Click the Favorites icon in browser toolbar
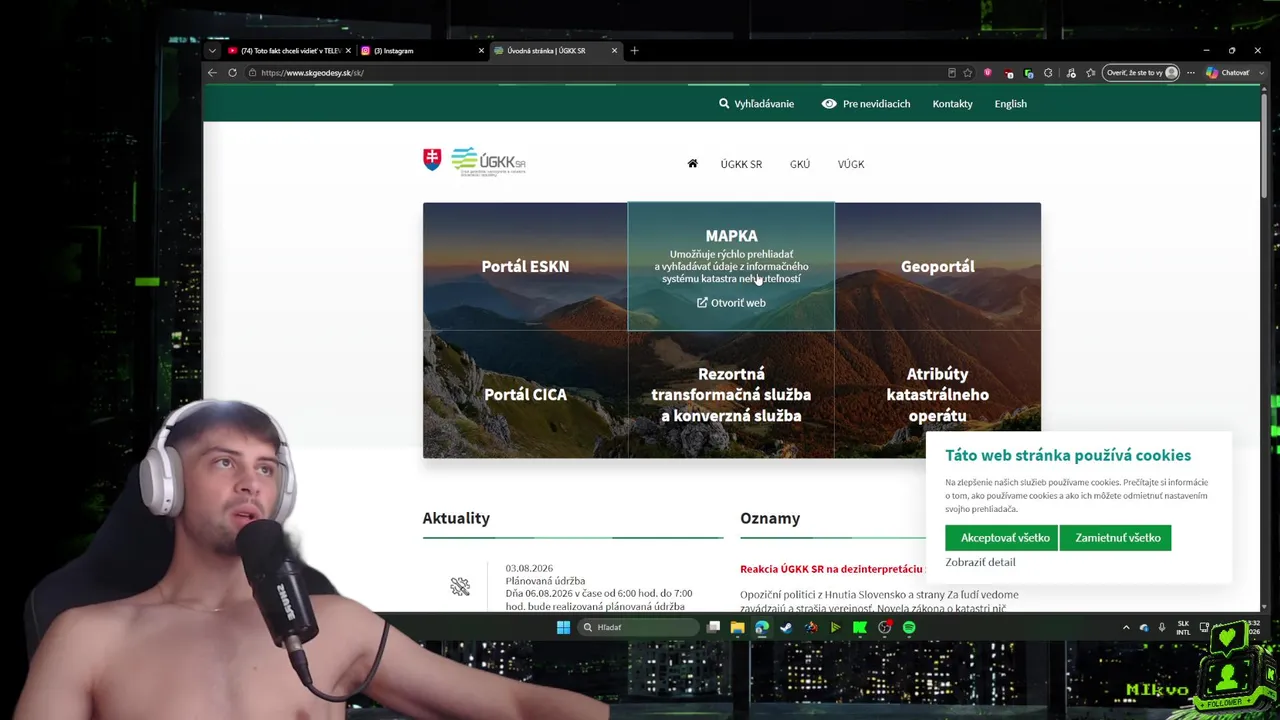Image resolution: width=1280 pixels, height=720 pixels. click(x=1091, y=72)
